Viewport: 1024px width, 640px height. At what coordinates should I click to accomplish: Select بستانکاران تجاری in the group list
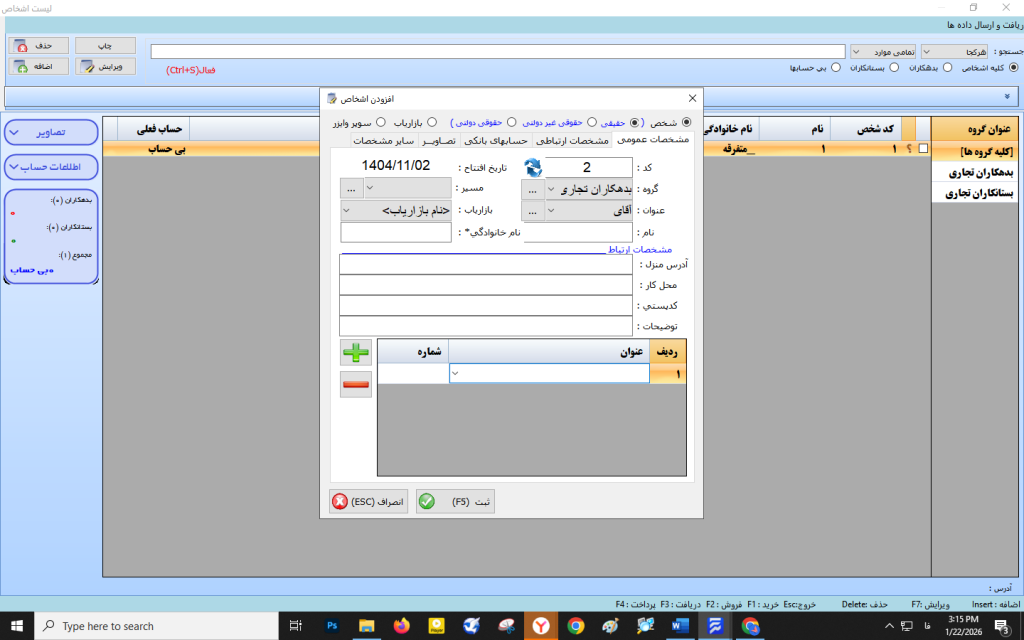(x=977, y=194)
